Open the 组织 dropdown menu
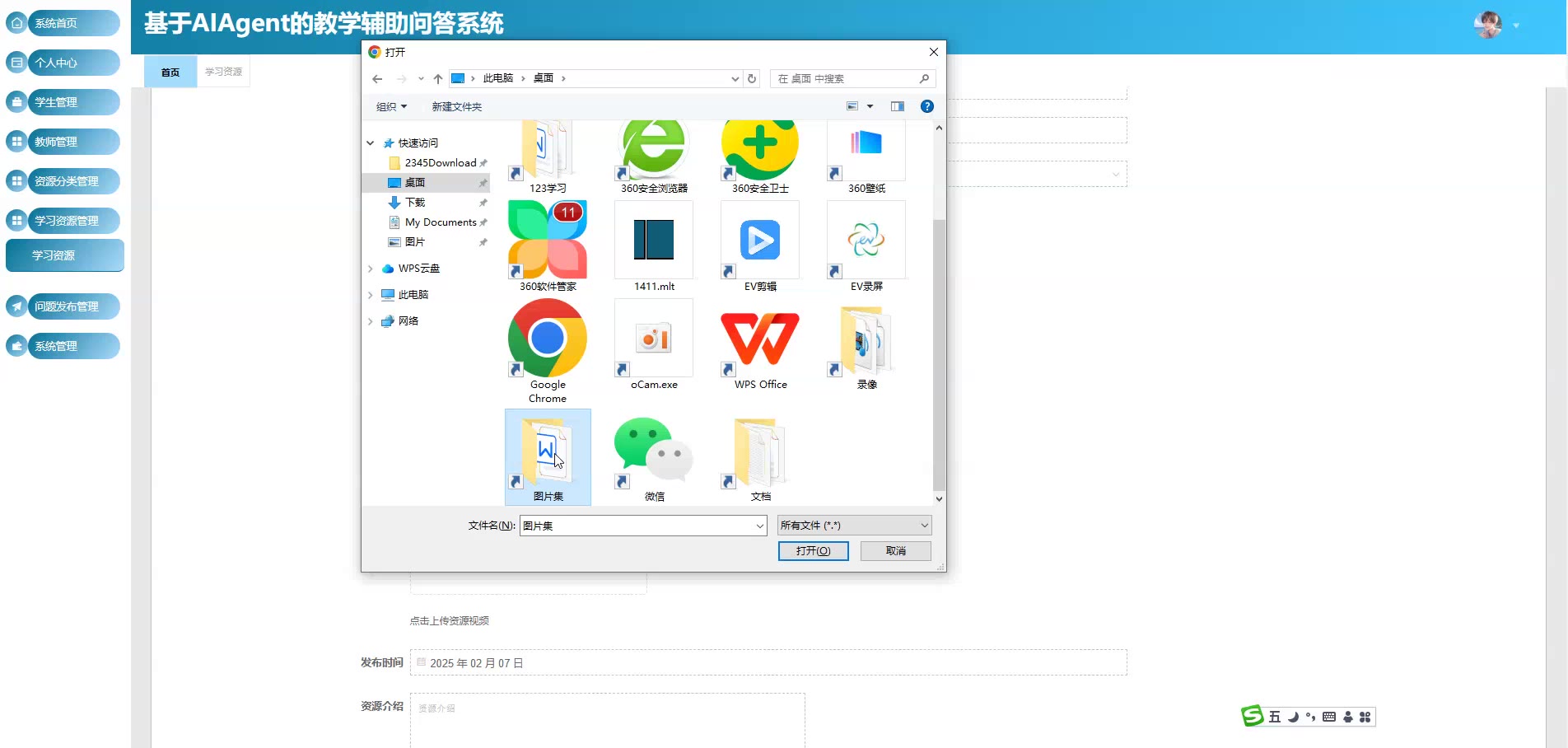 [x=392, y=106]
